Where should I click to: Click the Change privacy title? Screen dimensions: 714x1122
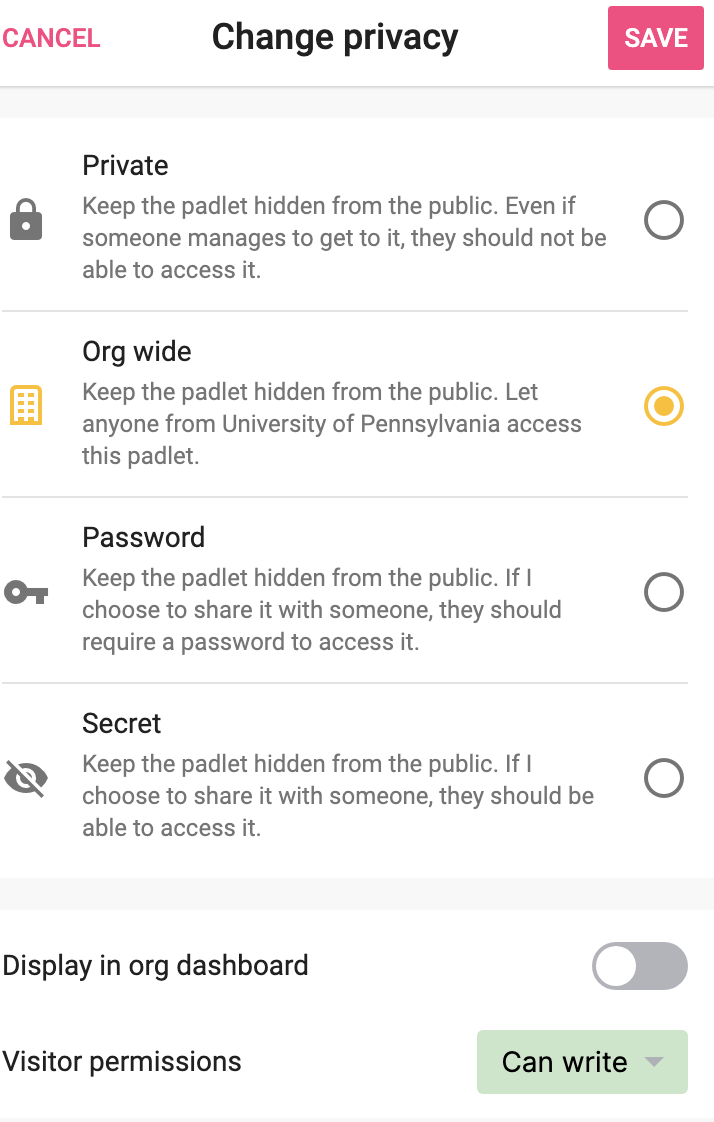pyautogui.click(x=334, y=38)
